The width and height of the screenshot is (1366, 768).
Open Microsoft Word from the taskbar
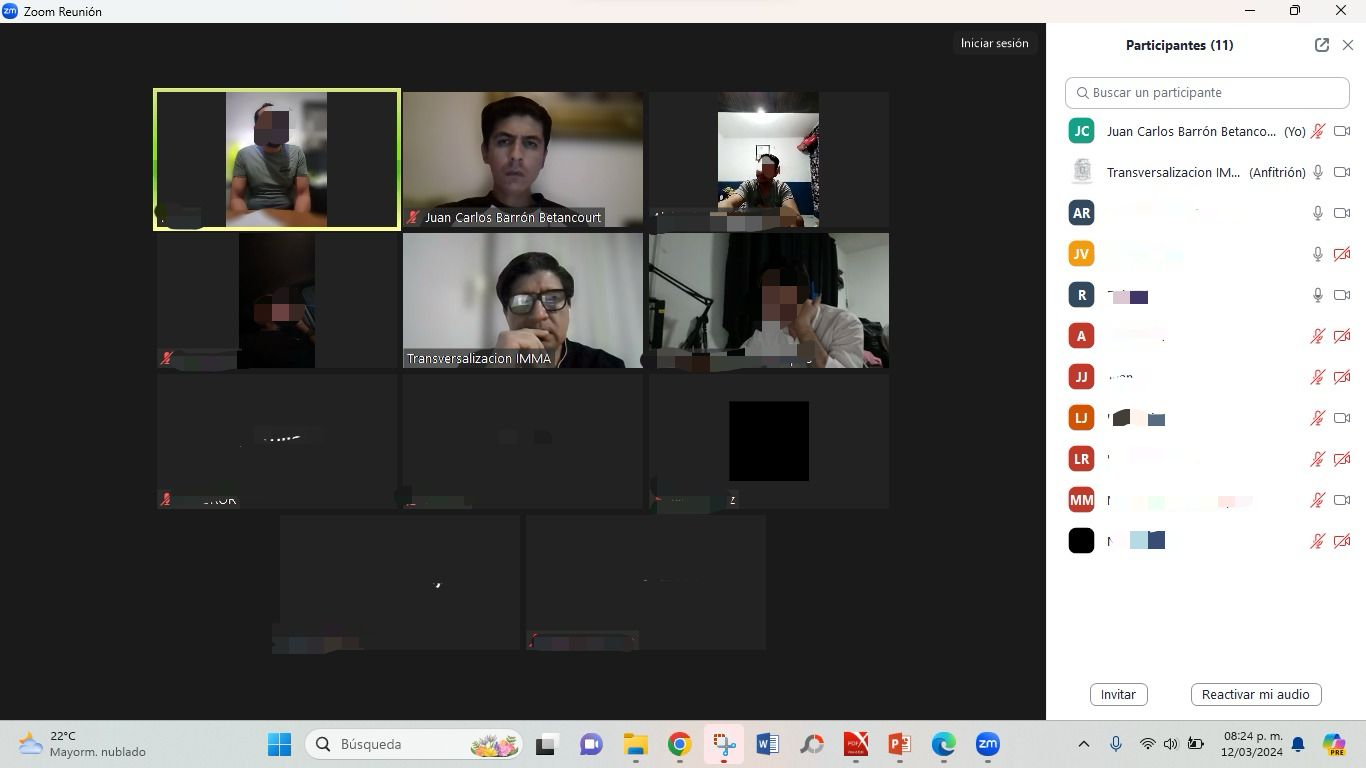(767, 744)
